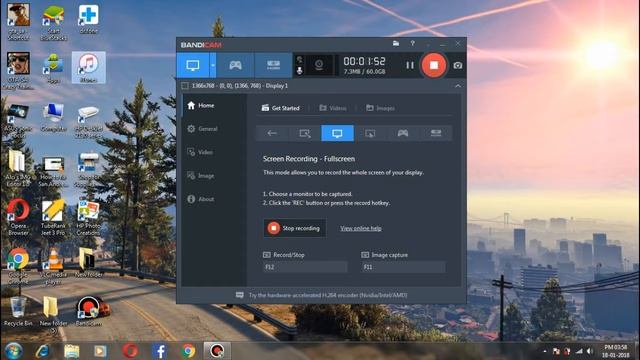The width and height of the screenshot is (640, 360).
Task: Click the Stop recording button
Action: 294,228
